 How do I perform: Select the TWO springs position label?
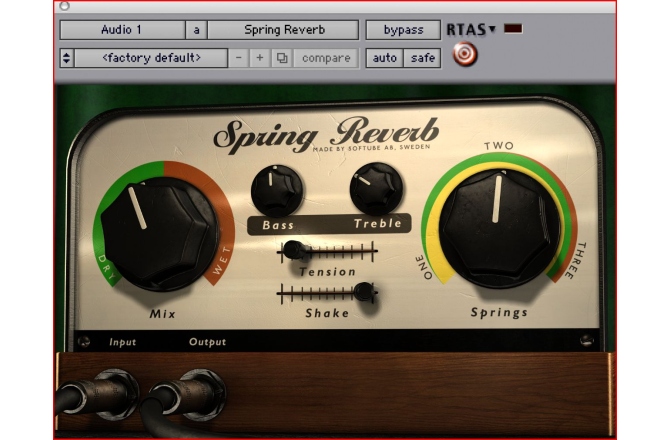(x=499, y=146)
